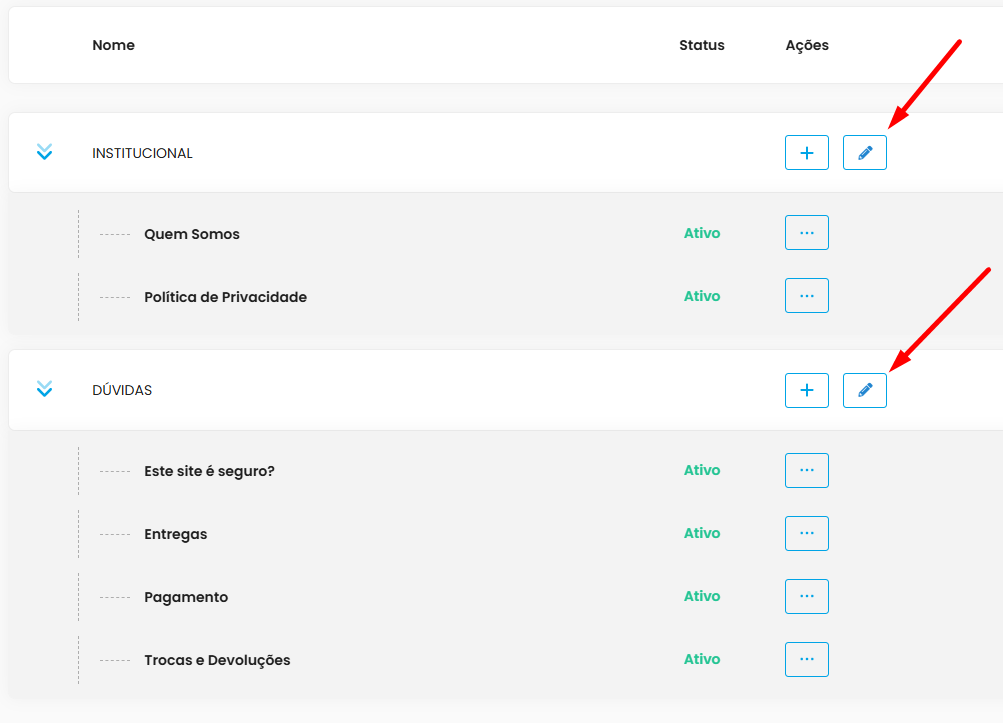Screen dimensions: 1003x723
Task: Open the three-dot menu for Entregas
Action: point(807,533)
